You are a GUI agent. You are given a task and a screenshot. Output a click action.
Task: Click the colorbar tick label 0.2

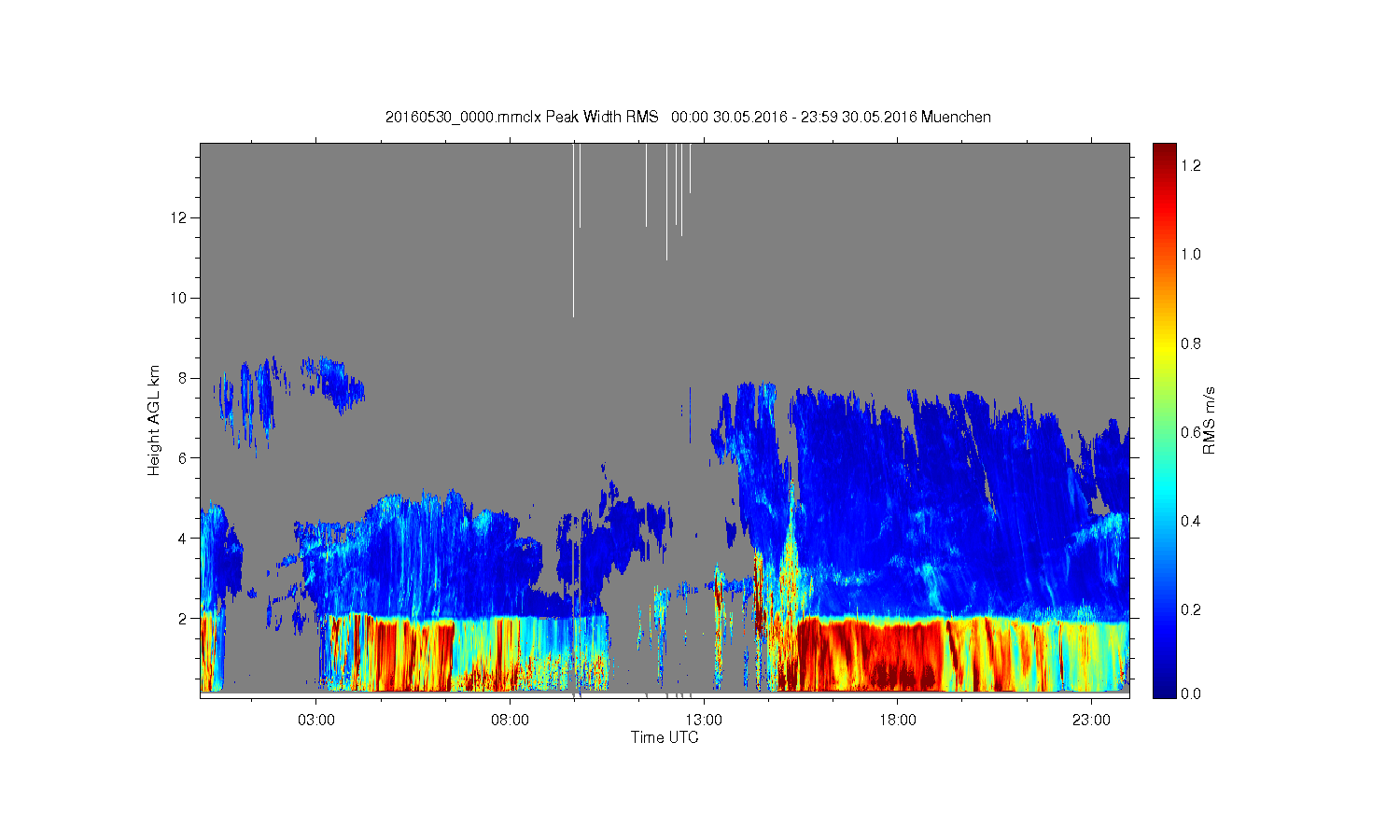1192,609
